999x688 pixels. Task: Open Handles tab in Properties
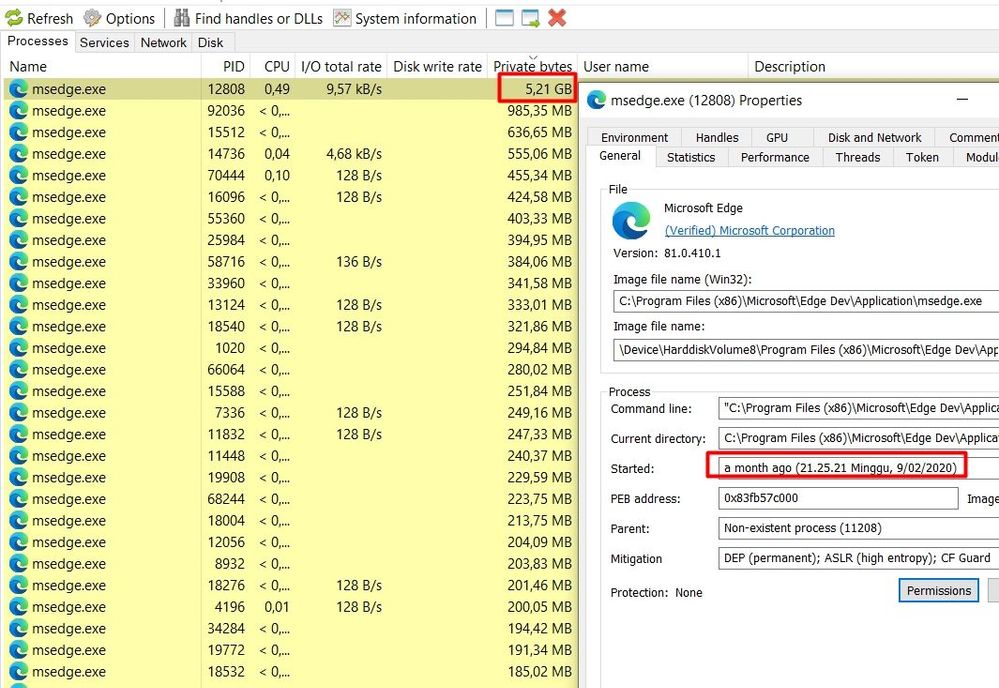tap(717, 138)
